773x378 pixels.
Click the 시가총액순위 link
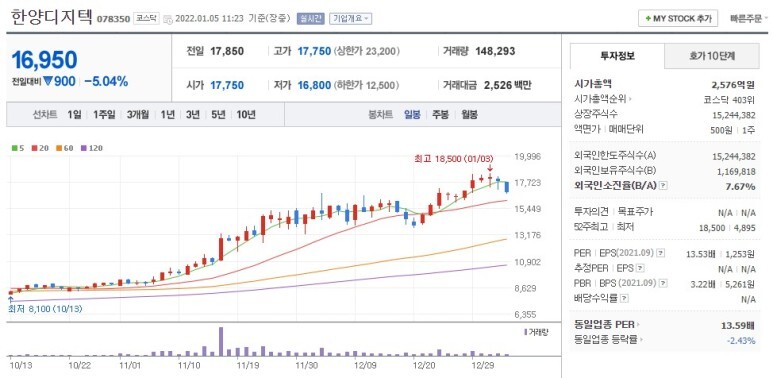(600, 99)
